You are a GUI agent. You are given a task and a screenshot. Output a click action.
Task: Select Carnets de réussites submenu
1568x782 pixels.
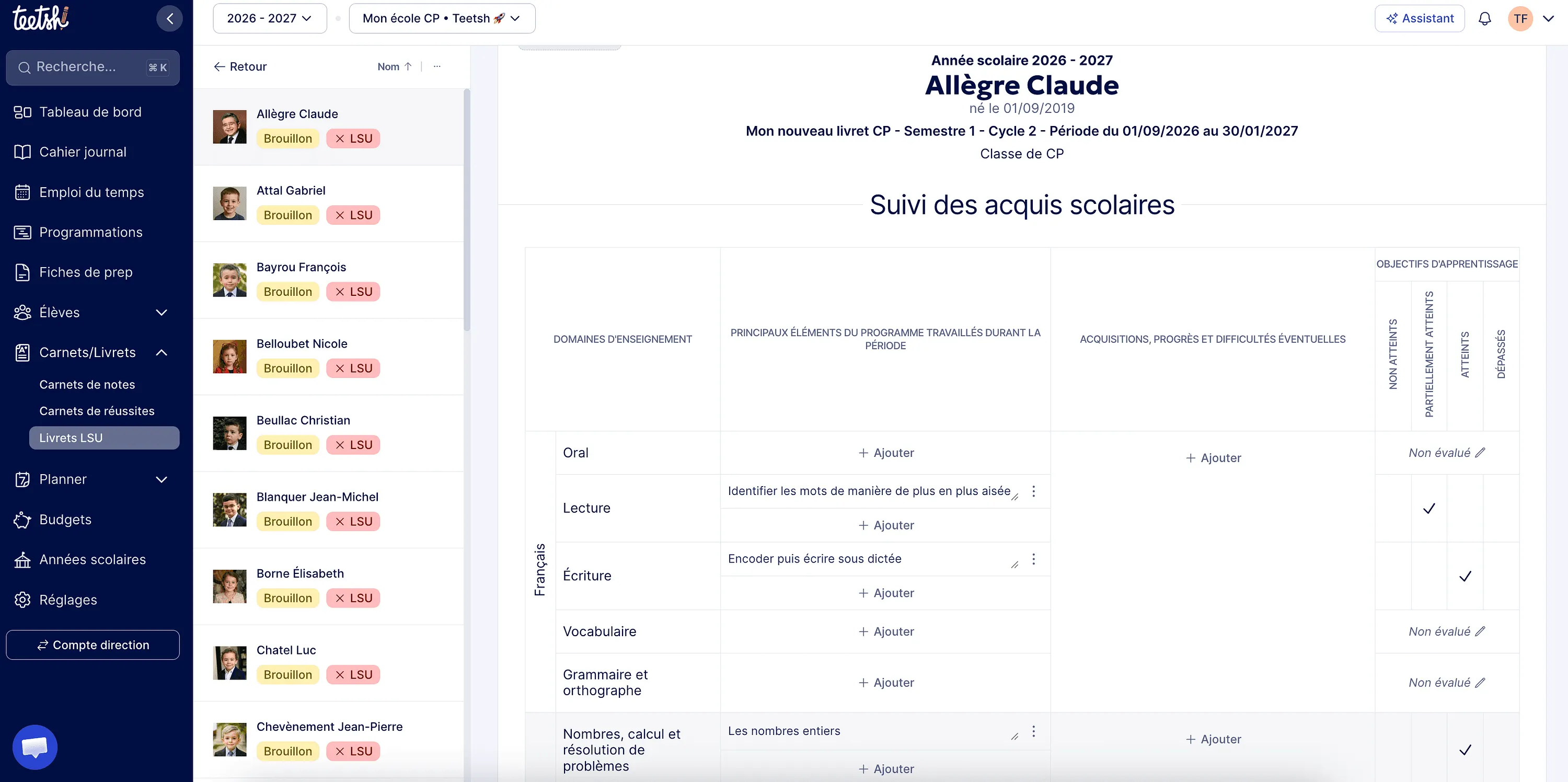point(97,411)
